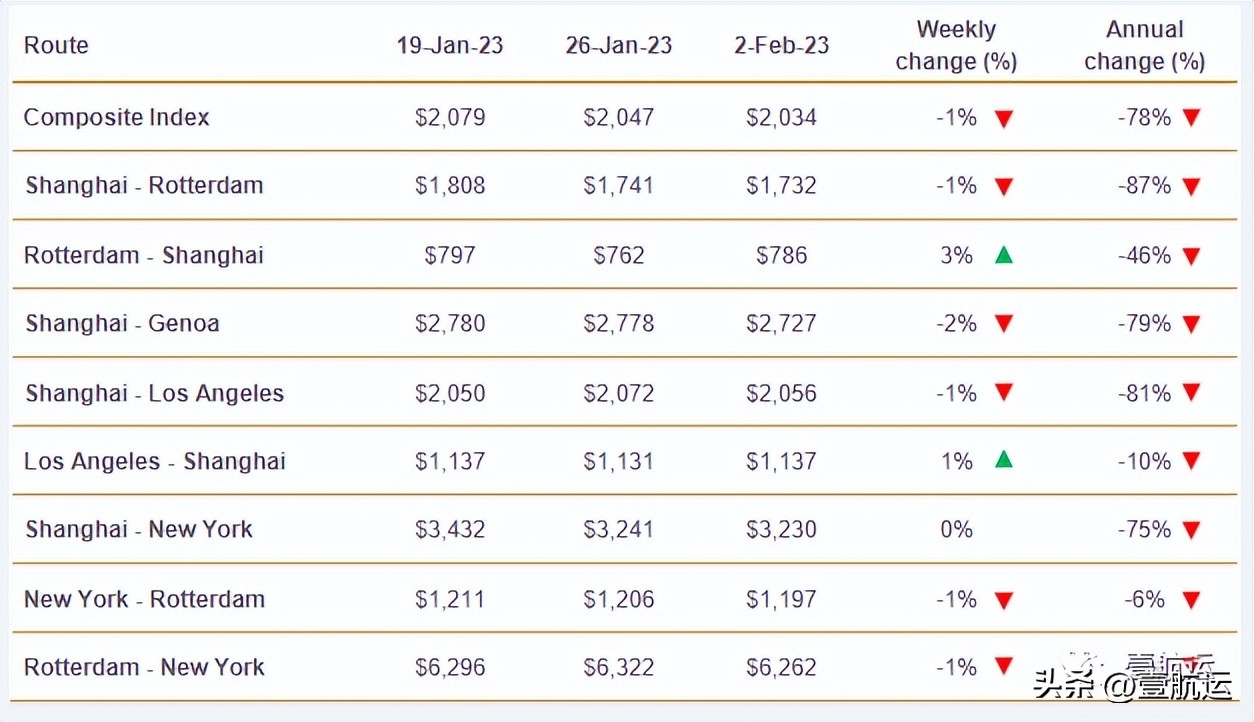Image resolution: width=1254 pixels, height=722 pixels.
Task: Click red annual arrow for Shanghai - New York
Action: pyautogui.click(x=1191, y=530)
